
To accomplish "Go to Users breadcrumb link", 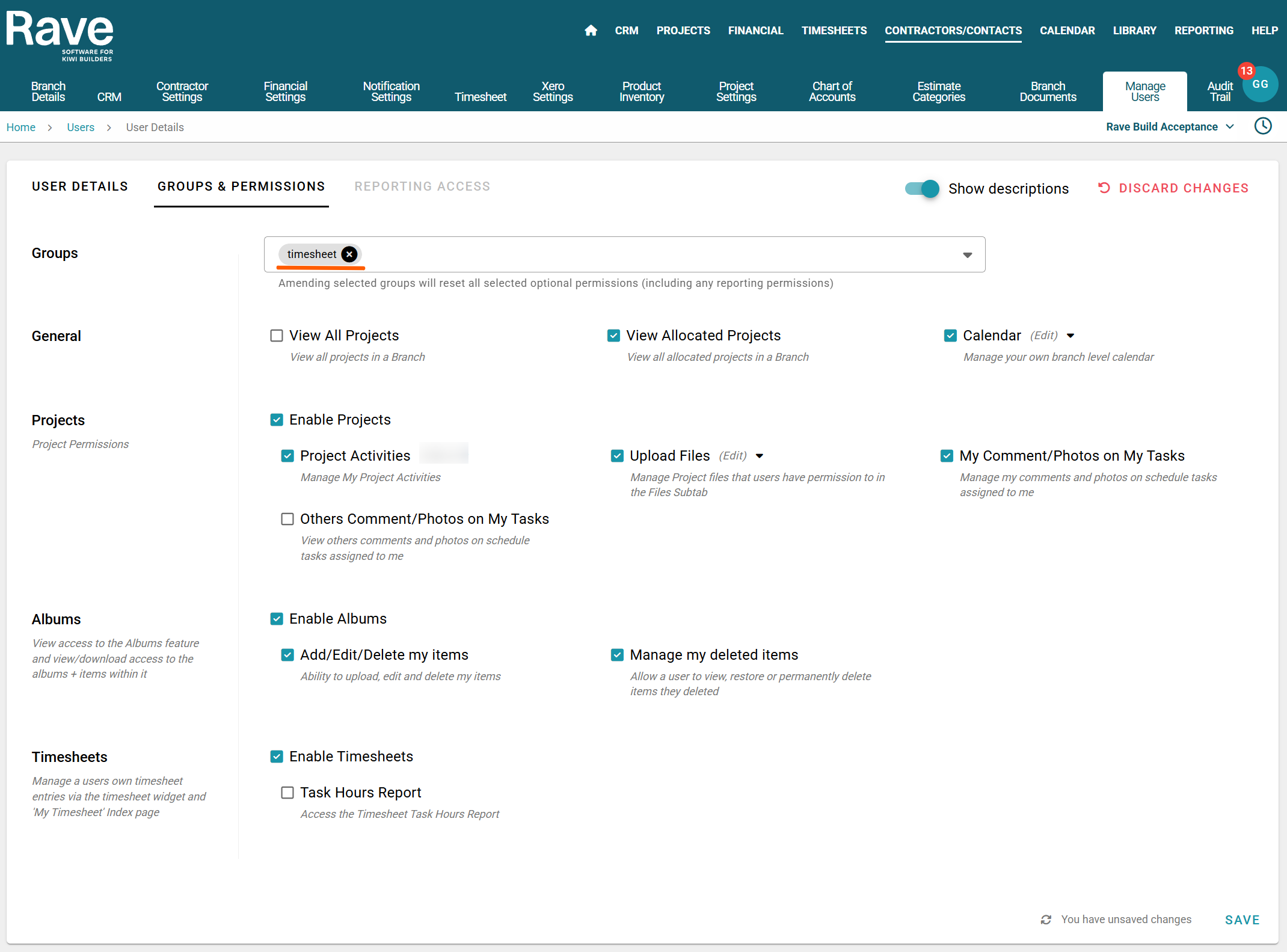I will 81,127.
